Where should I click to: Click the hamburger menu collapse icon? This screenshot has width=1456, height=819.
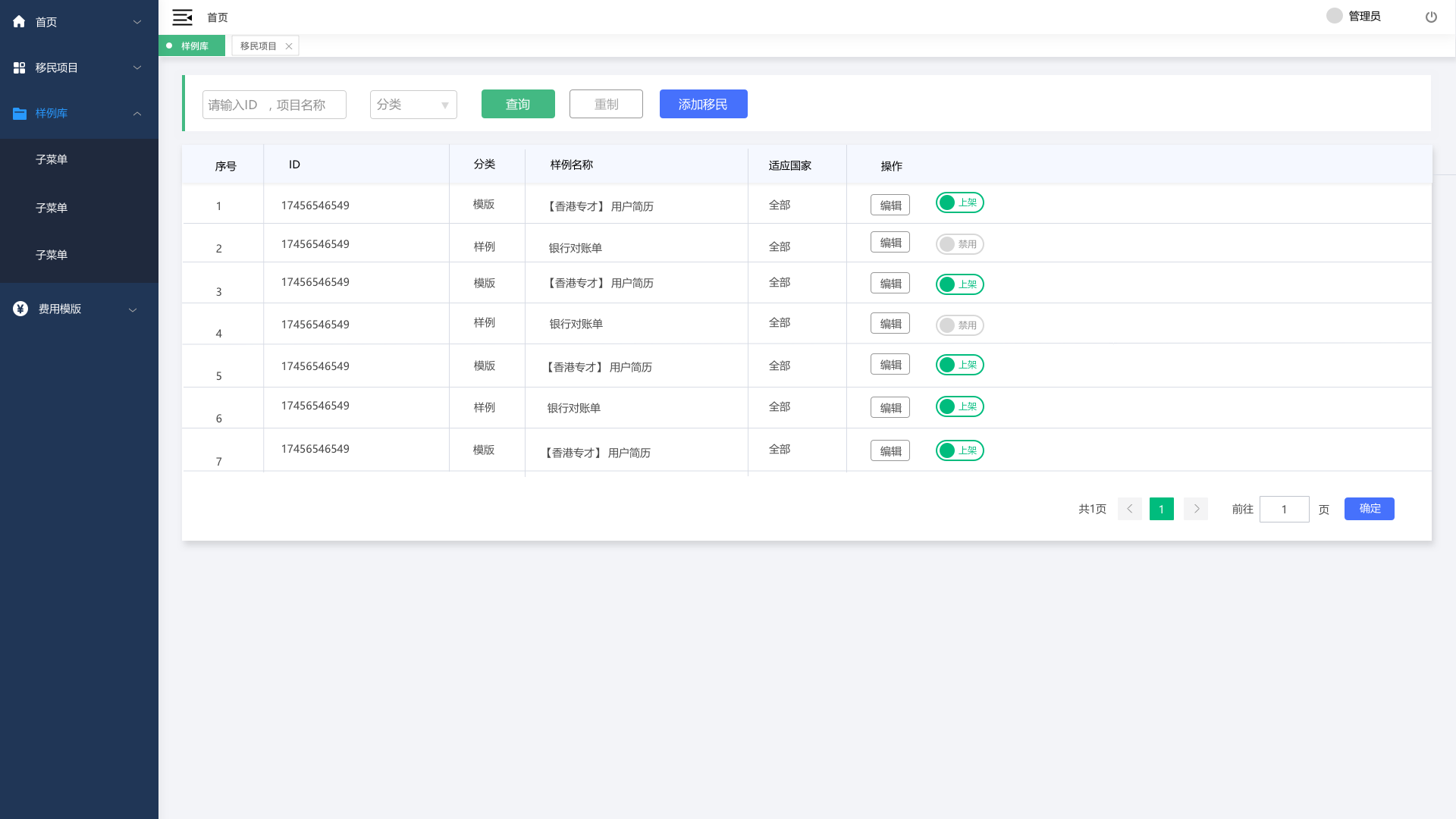coord(182,17)
